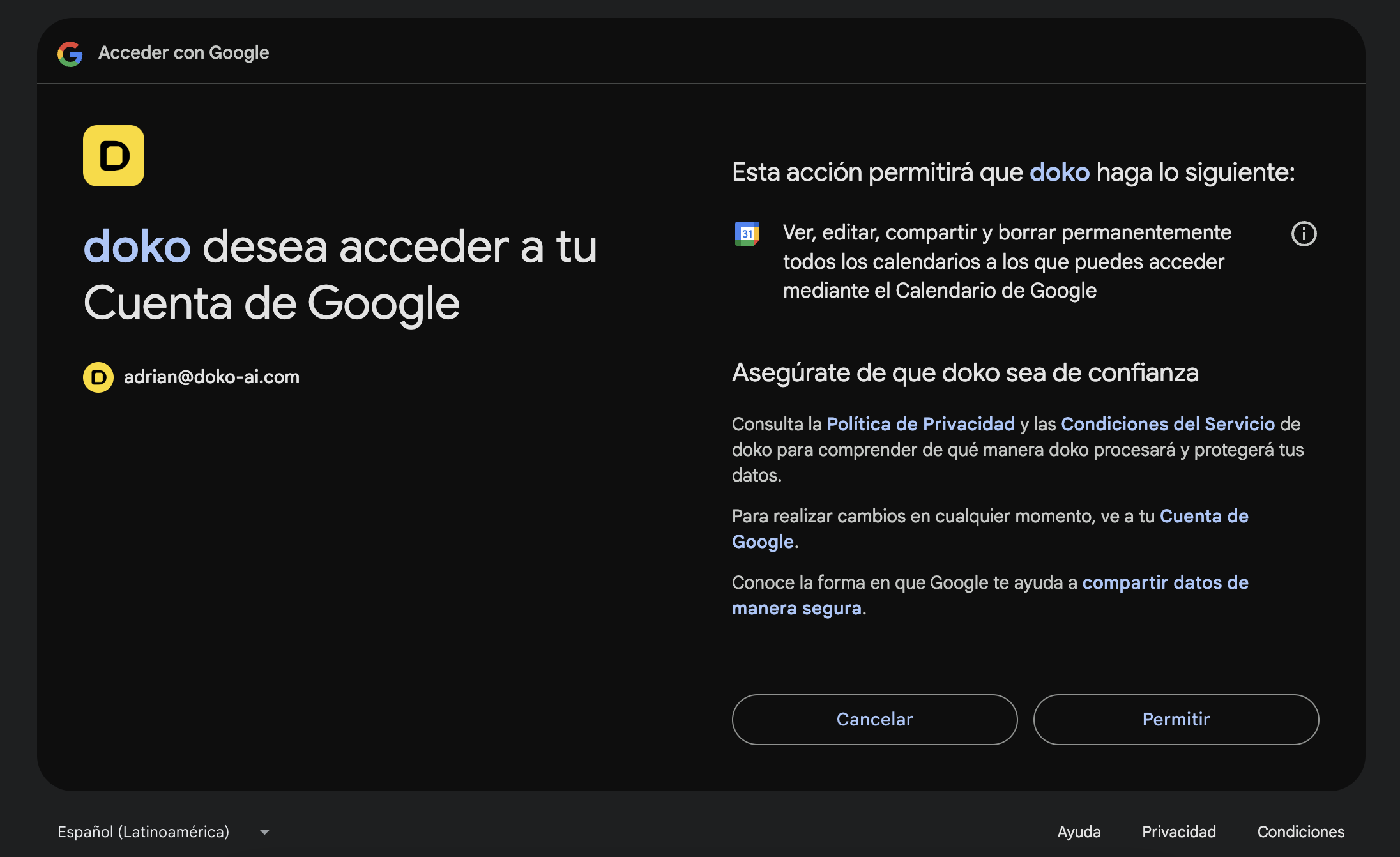The width and height of the screenshot is (1400, 857).
Task: Click the Google Calendar permission icon
Action: 747,234
